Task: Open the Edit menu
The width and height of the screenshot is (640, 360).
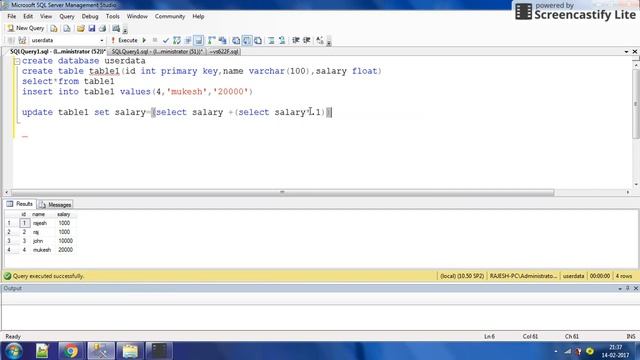Action: pos(28,16)
